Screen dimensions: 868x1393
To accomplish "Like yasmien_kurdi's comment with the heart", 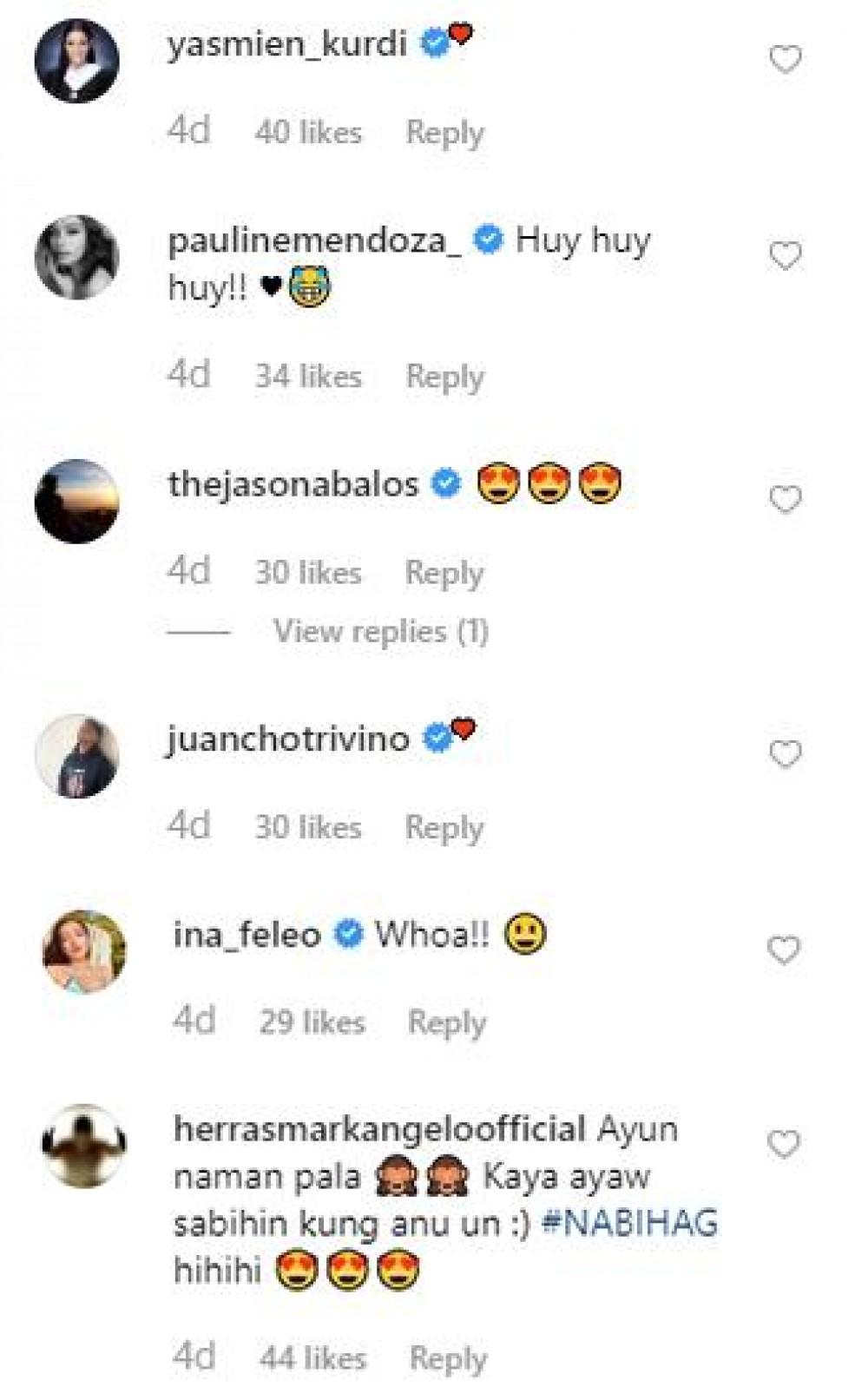I will 786,59.
